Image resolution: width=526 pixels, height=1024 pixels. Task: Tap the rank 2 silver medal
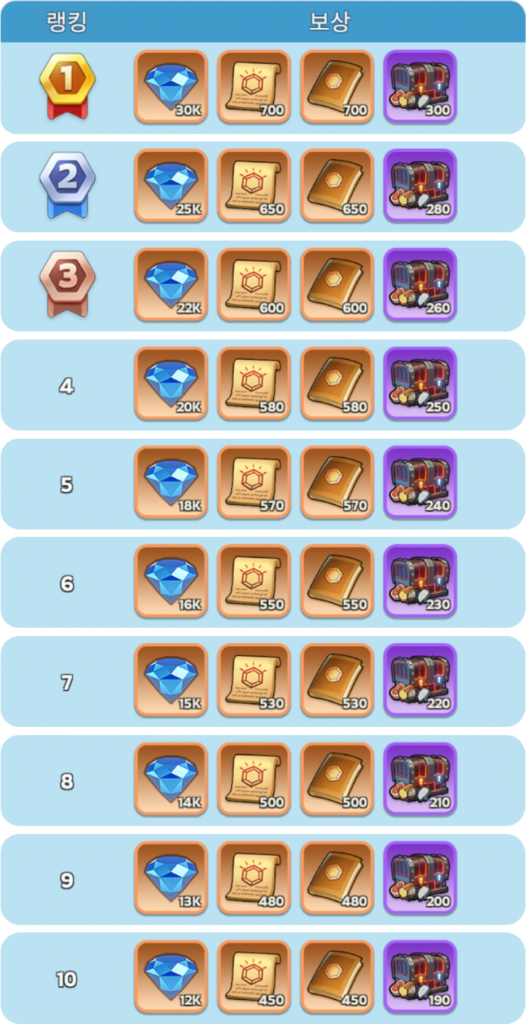(x=67, y=185)
